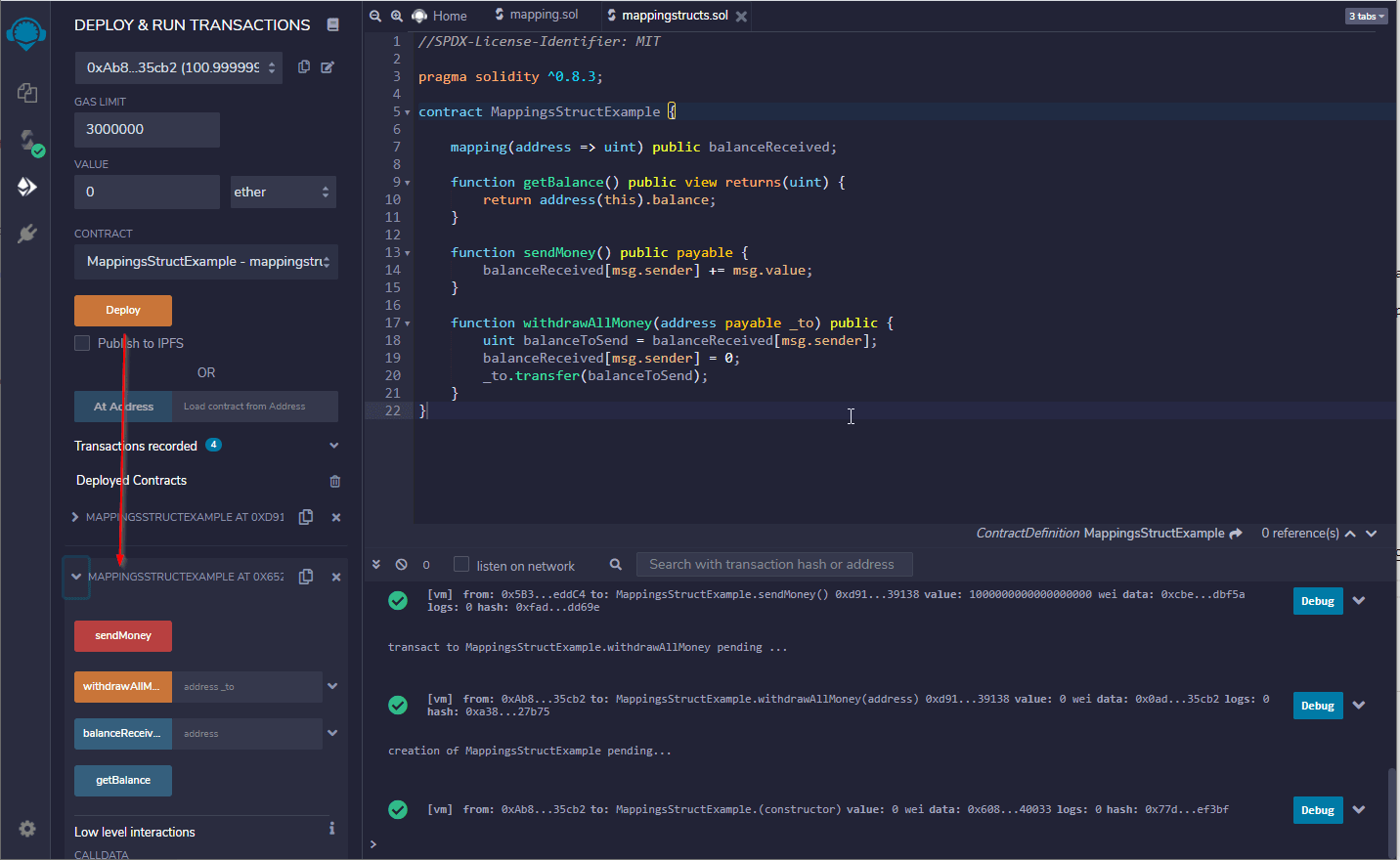Image resolution: width=1400 pixels, height=860 pixels.
Task: Open the Plugin manager sidebar icon
Action: click(x=27, y=234)
